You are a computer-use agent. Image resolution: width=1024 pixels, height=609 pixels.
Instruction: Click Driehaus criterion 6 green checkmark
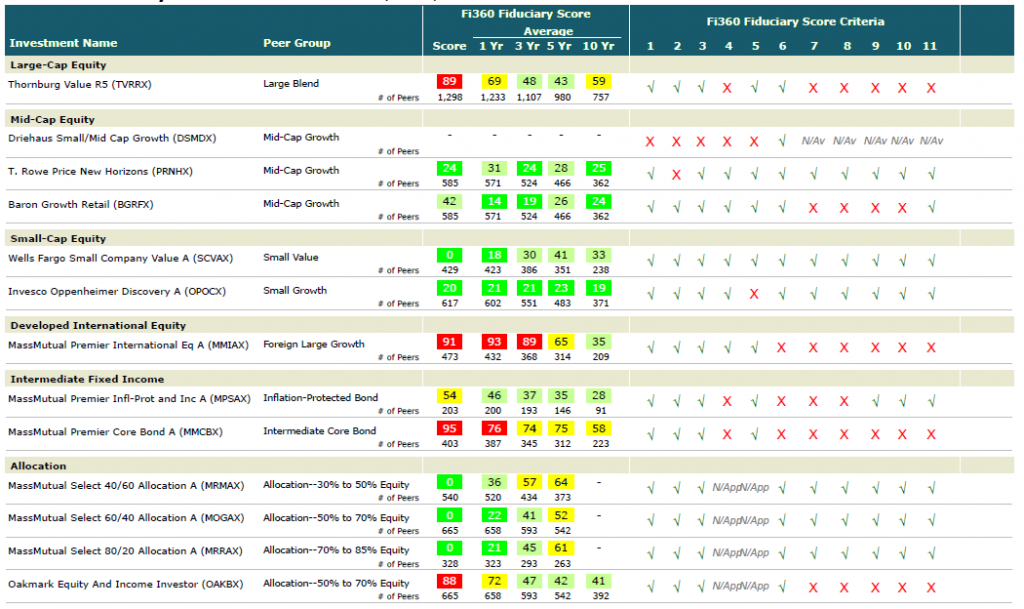click(782, 141)
